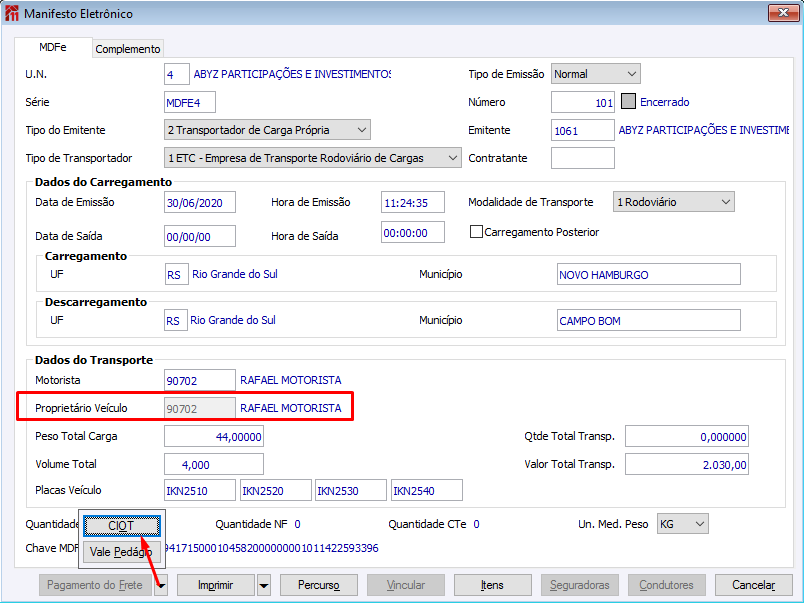This screenshot has width=804, height=603.
Task: Click the plate field IKN2520
Action: click(x=276, y=490)
